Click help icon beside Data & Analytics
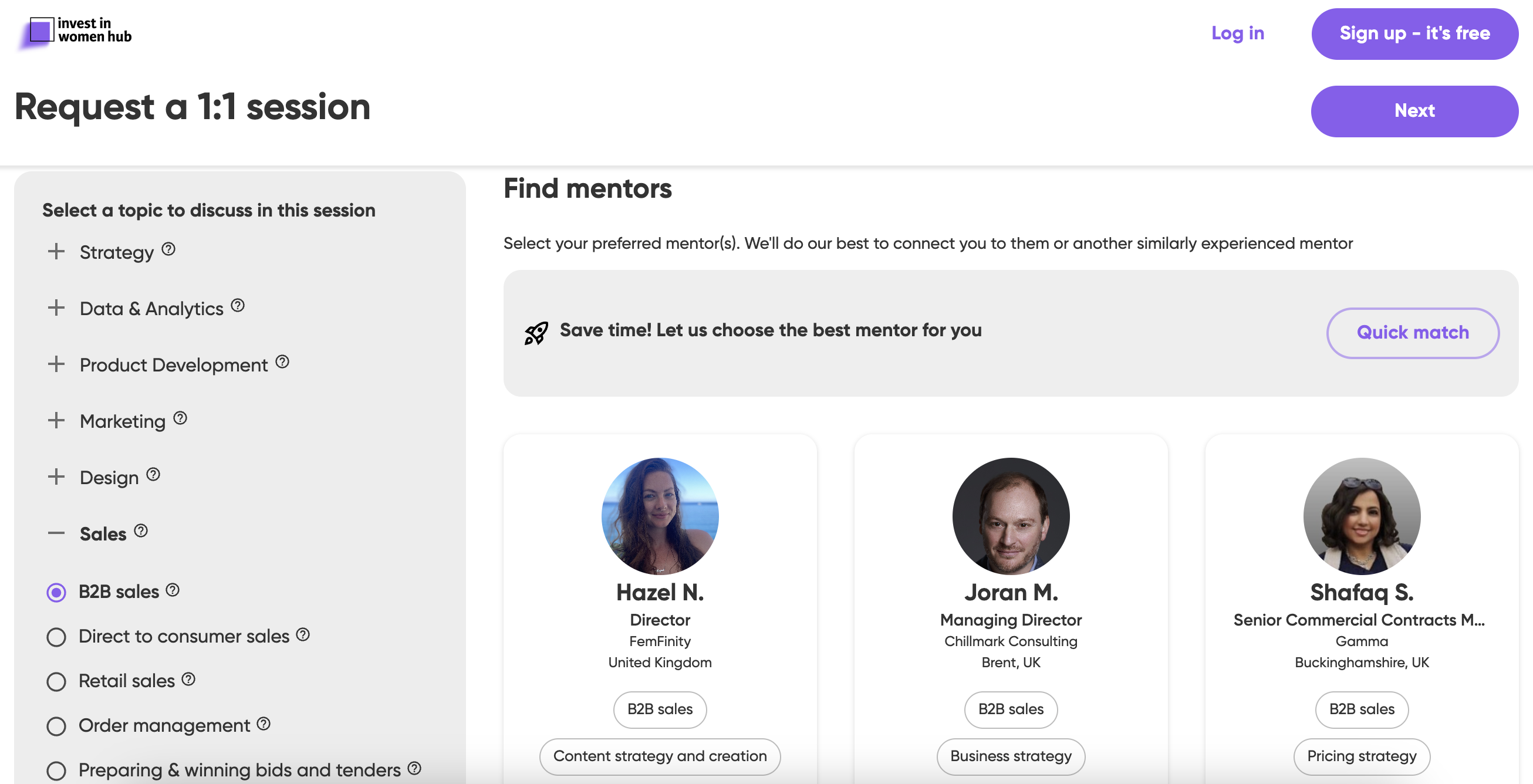1533x784 pixels. (x=238, y=305)
